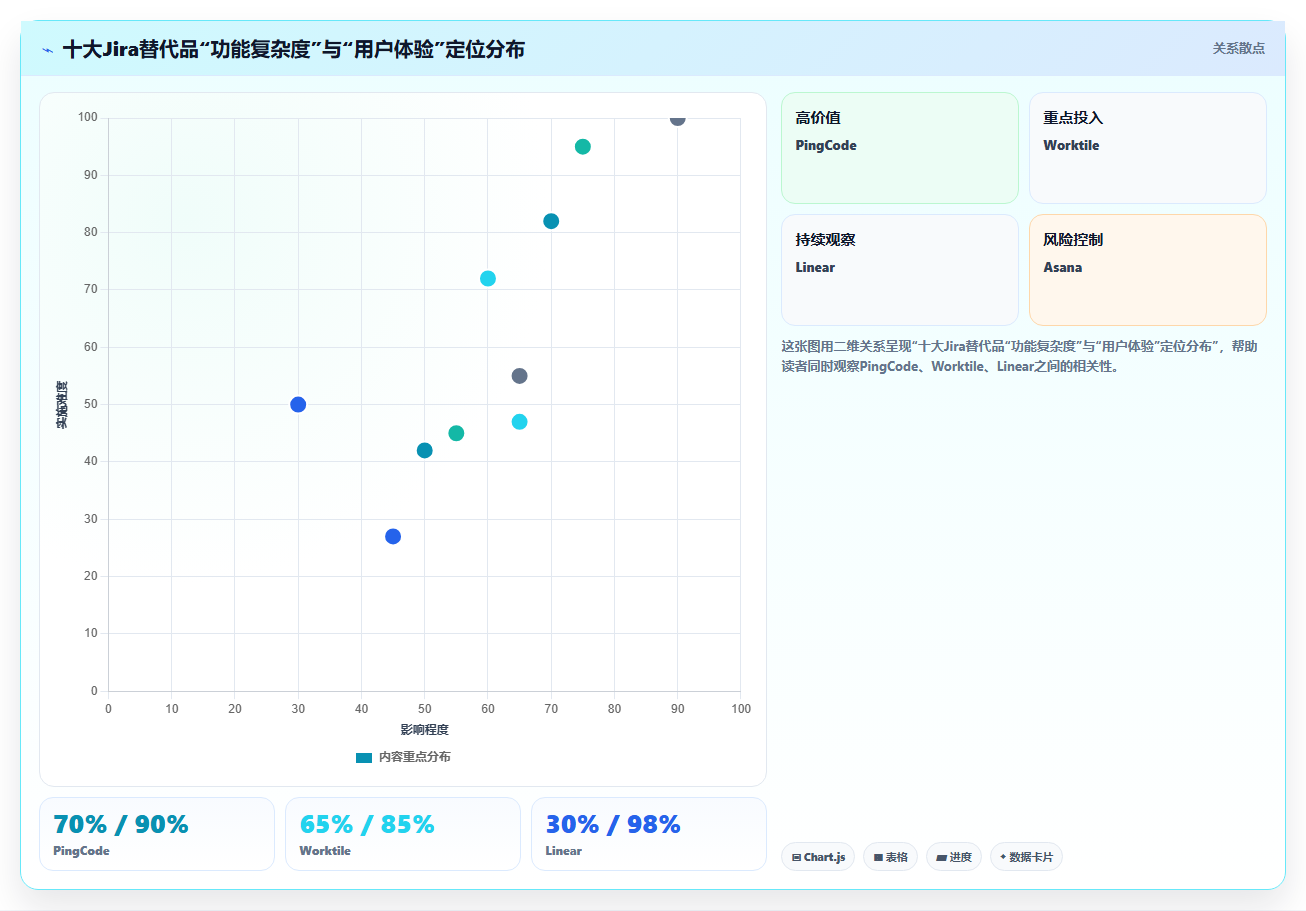This screenshot has height=911, width=1306.
Task: Open the 风险控制 Asana card
Action: tap(1147, 270)
